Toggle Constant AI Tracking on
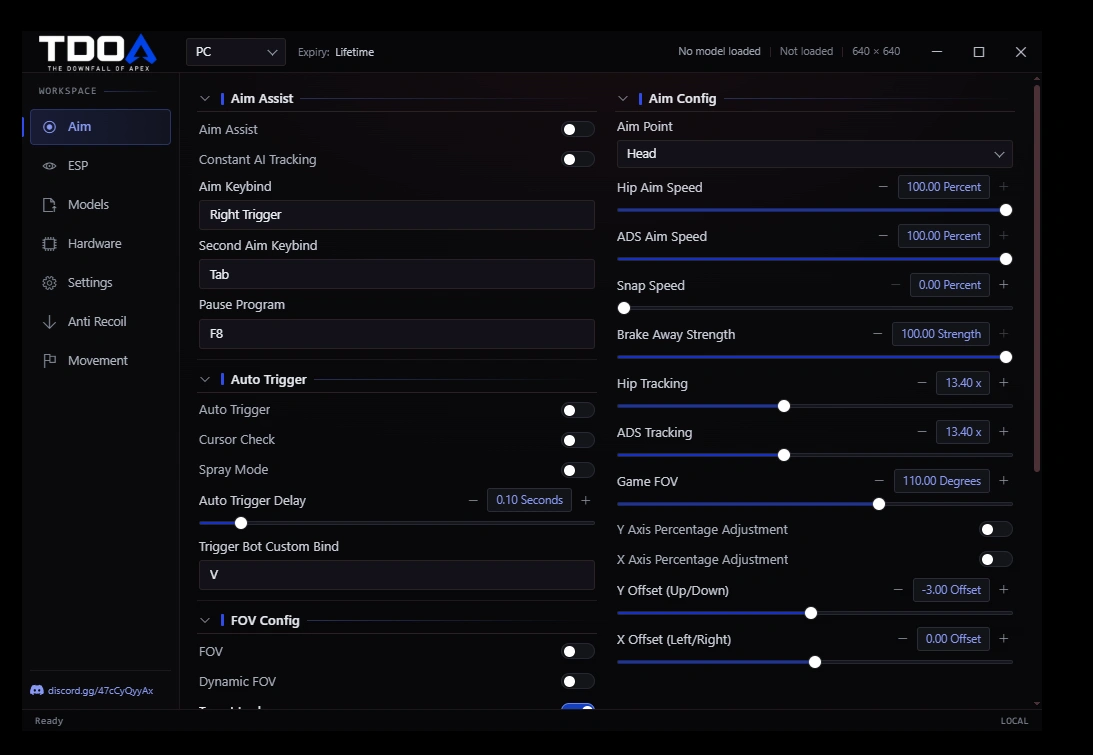Viewport: 1093px width, 755px height. point(578,159)
